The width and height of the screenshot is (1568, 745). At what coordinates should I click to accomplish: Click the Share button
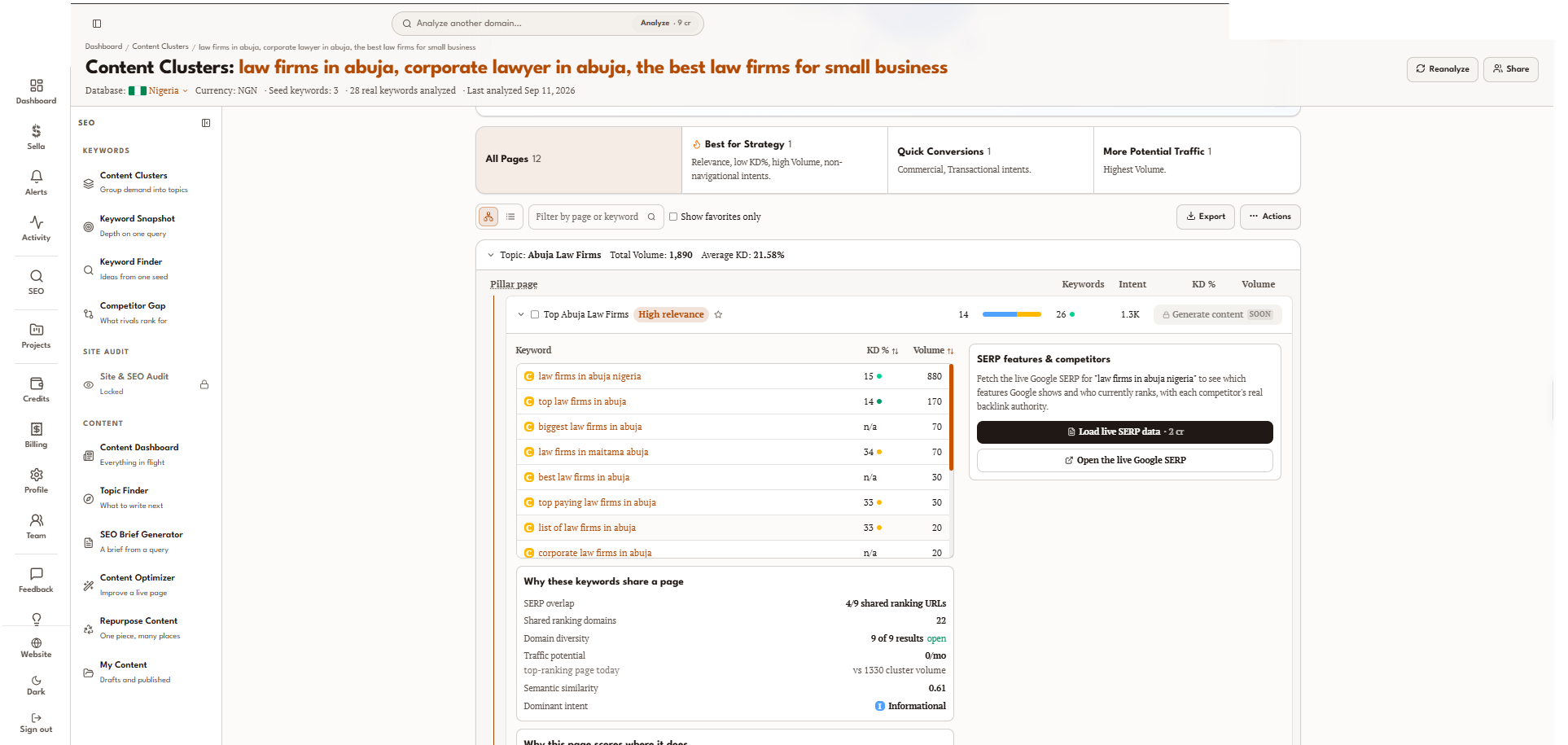[1511, 69]
